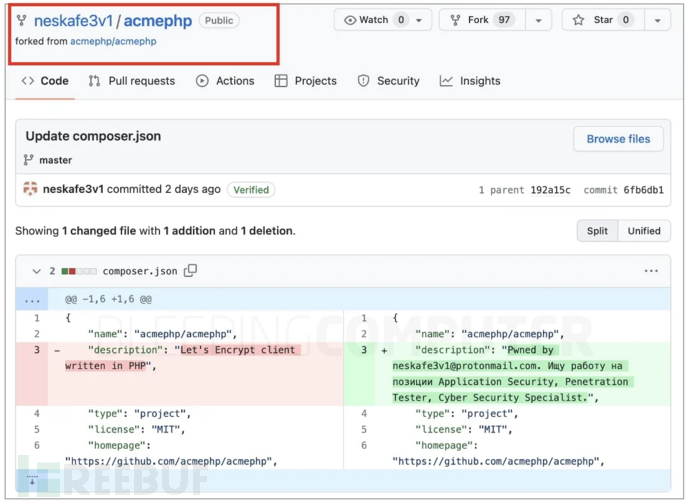Viewport: 690px width, 504px height.
Task: Open the three-dot file options menu
Action: [651, 270]
